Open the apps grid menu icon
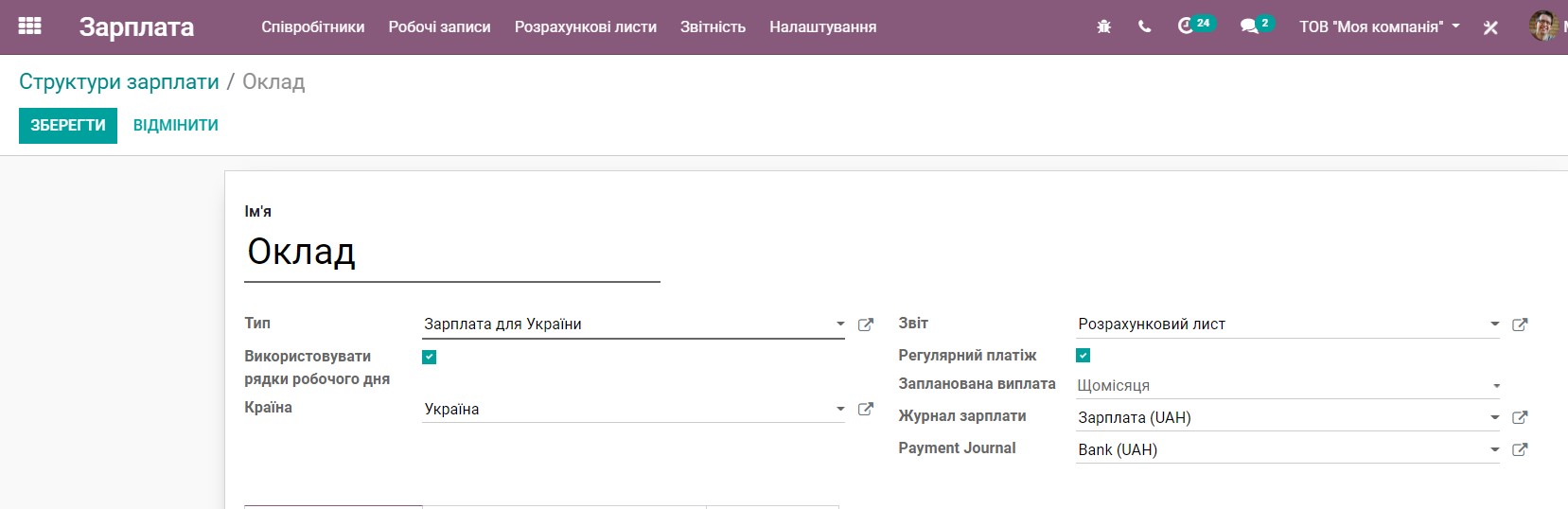The height and width of the screenshot is (509, 1568). [x=30, y=26]
